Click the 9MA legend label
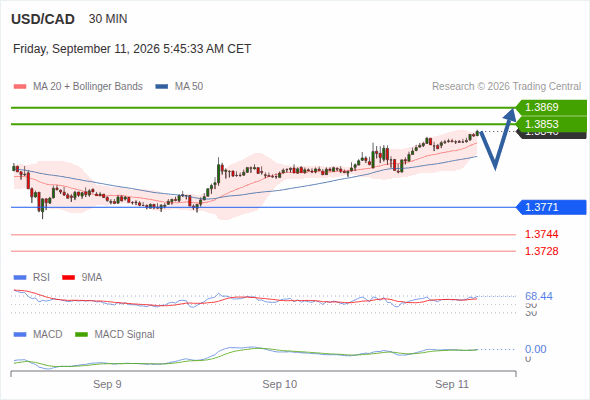The image size is (590, 400). tap(92, 278)
